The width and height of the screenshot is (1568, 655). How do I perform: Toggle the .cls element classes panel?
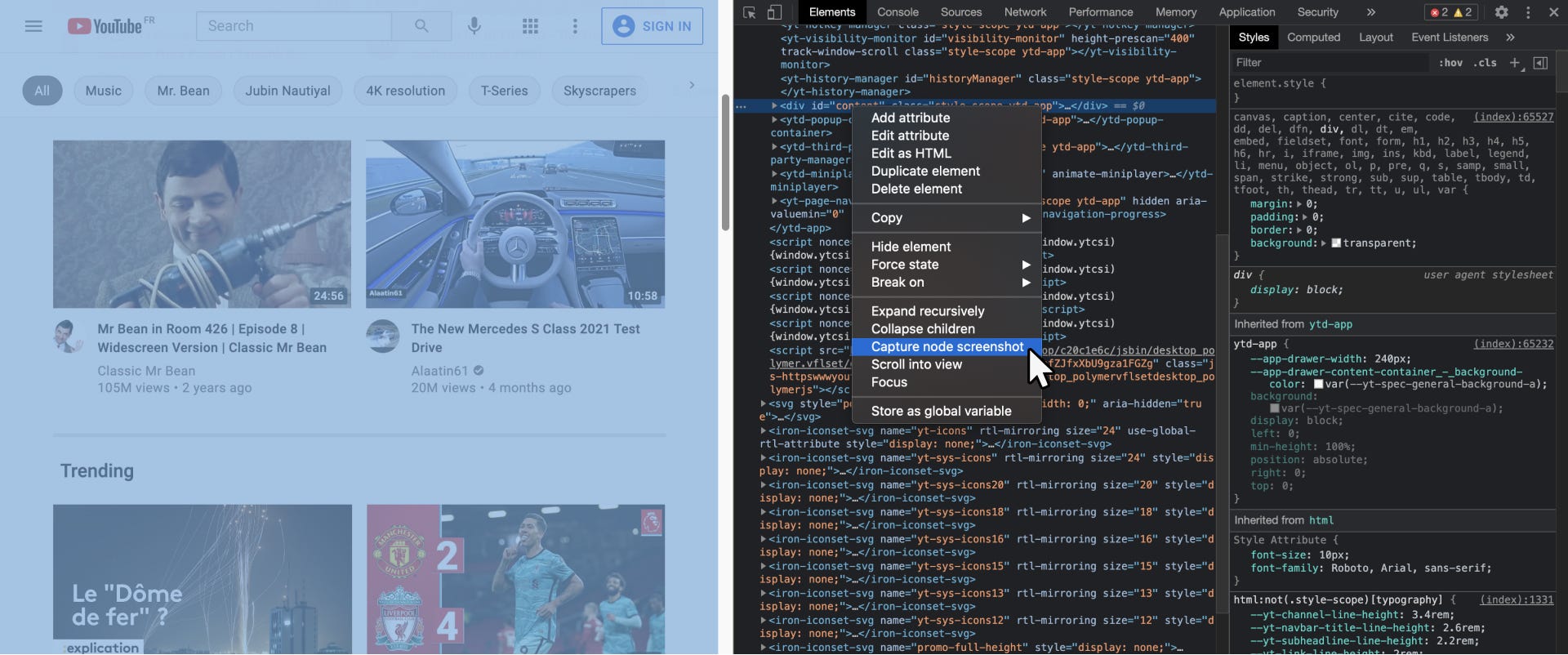click(x=1485, y=63)
